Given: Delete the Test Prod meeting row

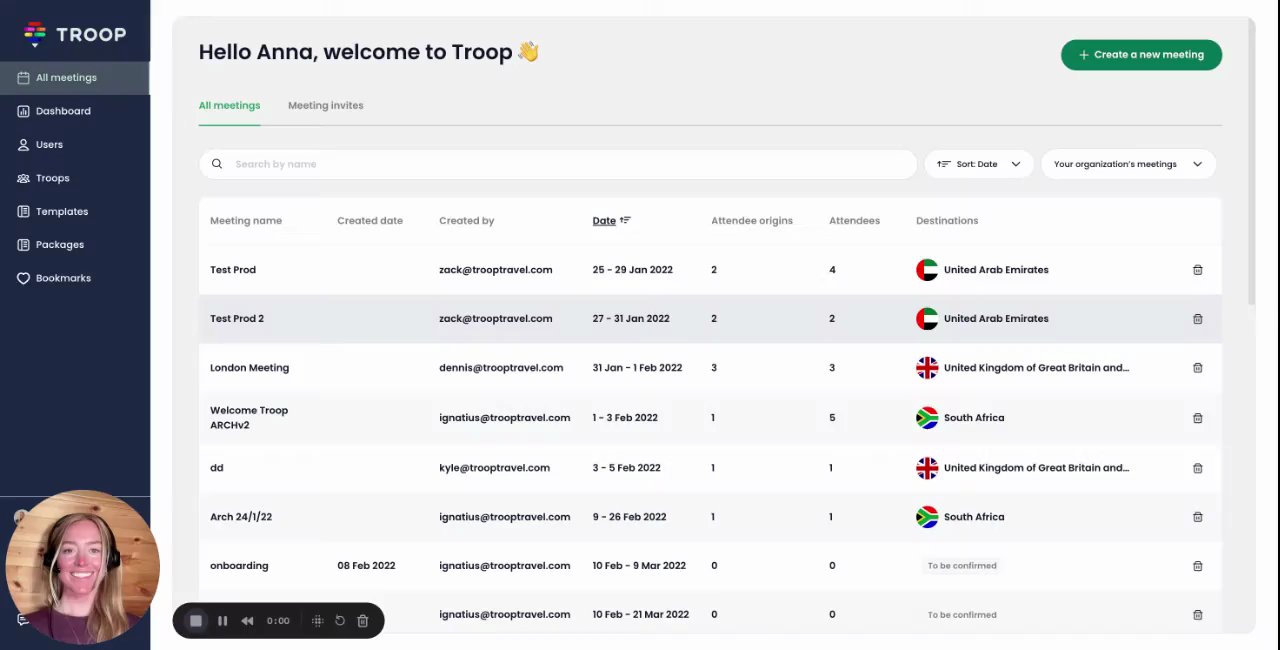Looking at the screenshot, I should [1197, 270].
